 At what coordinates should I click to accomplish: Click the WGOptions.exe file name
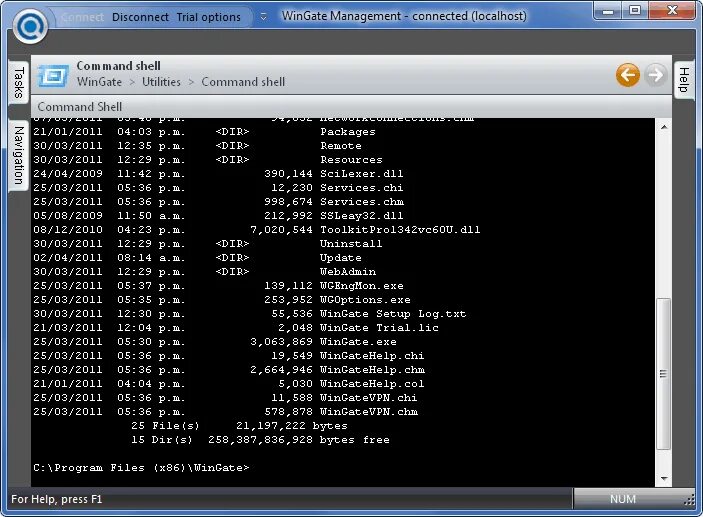point(365,300)
